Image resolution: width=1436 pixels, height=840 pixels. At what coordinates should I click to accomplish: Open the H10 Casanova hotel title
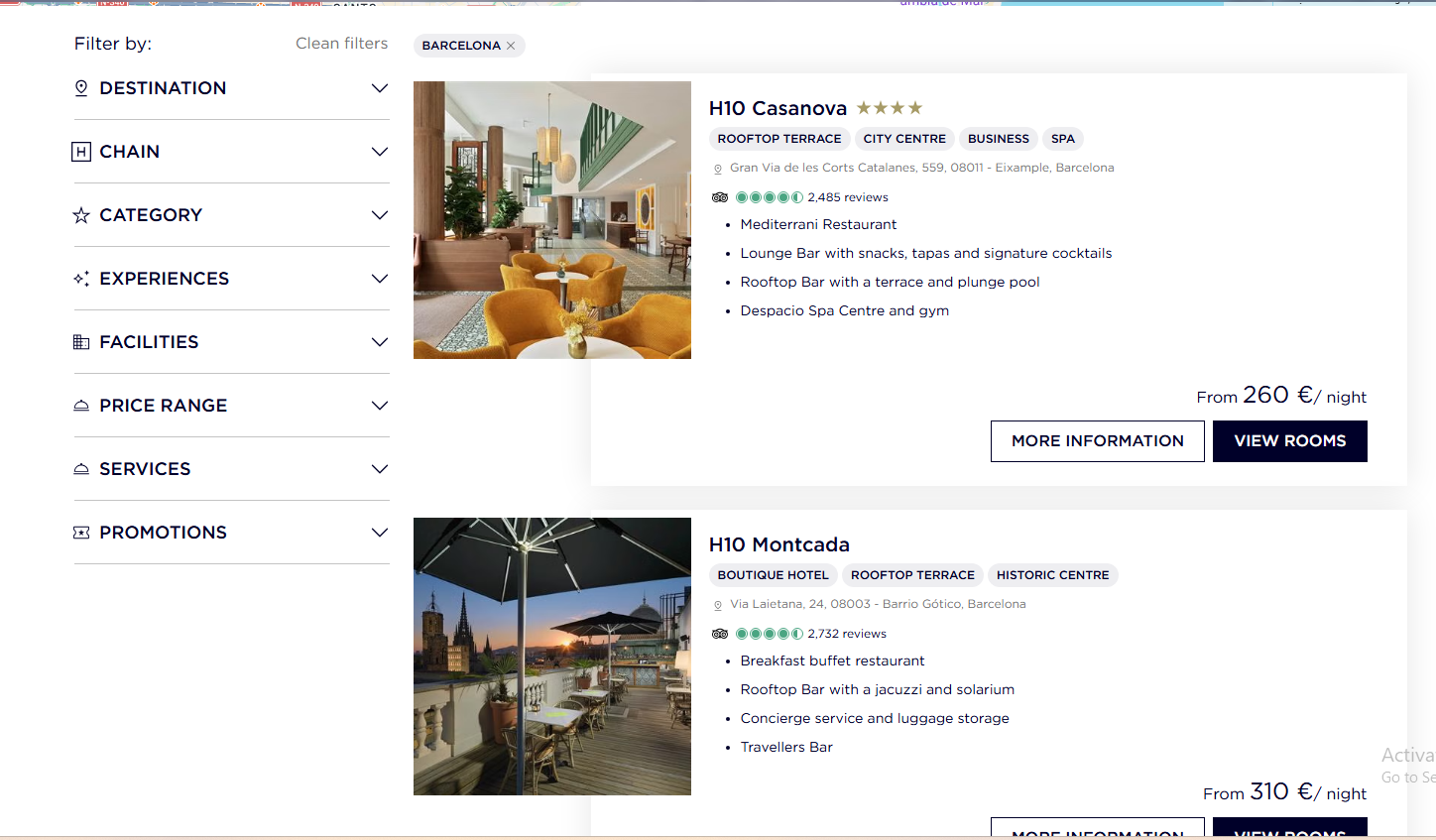pos(778,108)
